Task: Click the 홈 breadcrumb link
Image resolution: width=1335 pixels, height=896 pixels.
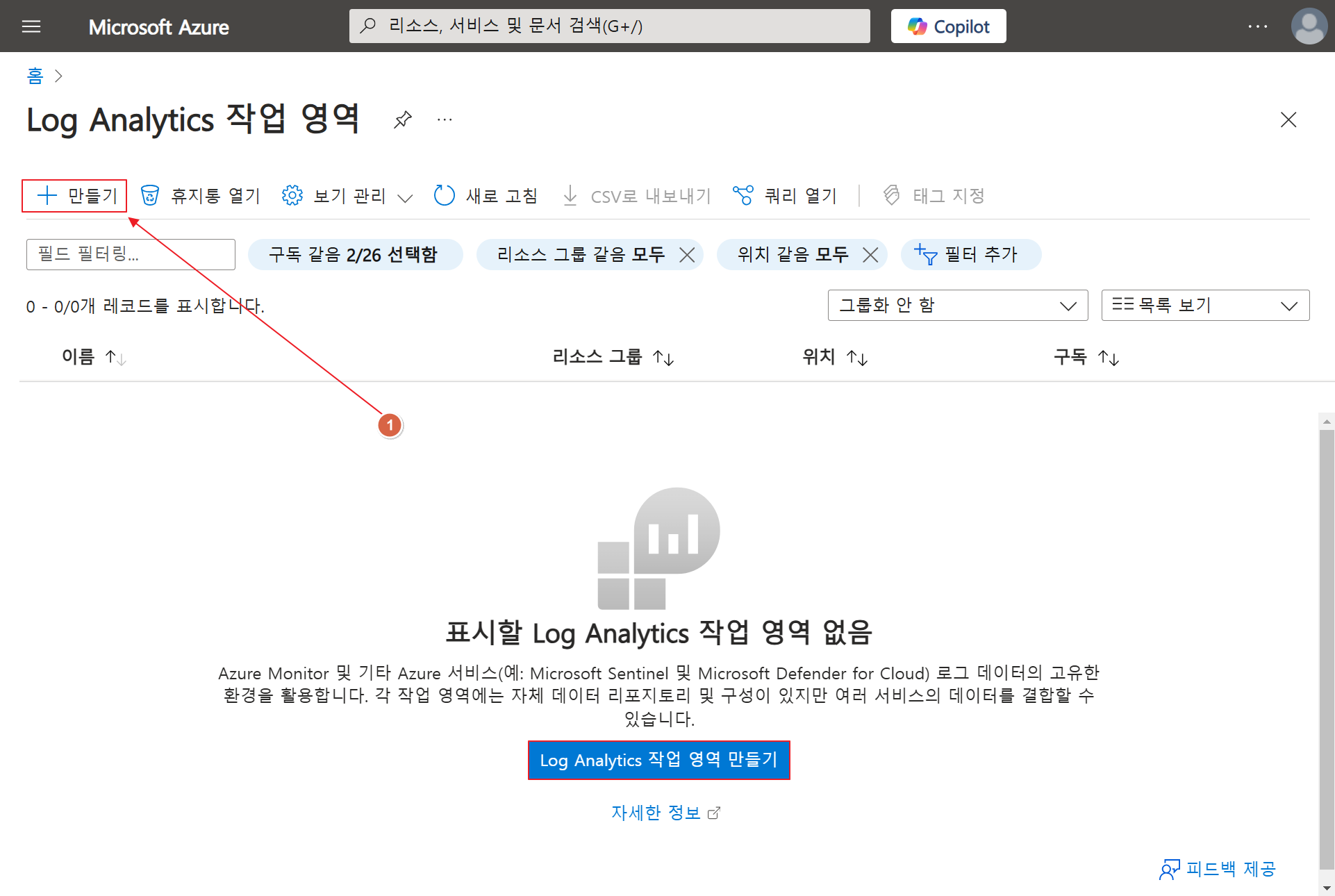Action: tap(35, 76)
